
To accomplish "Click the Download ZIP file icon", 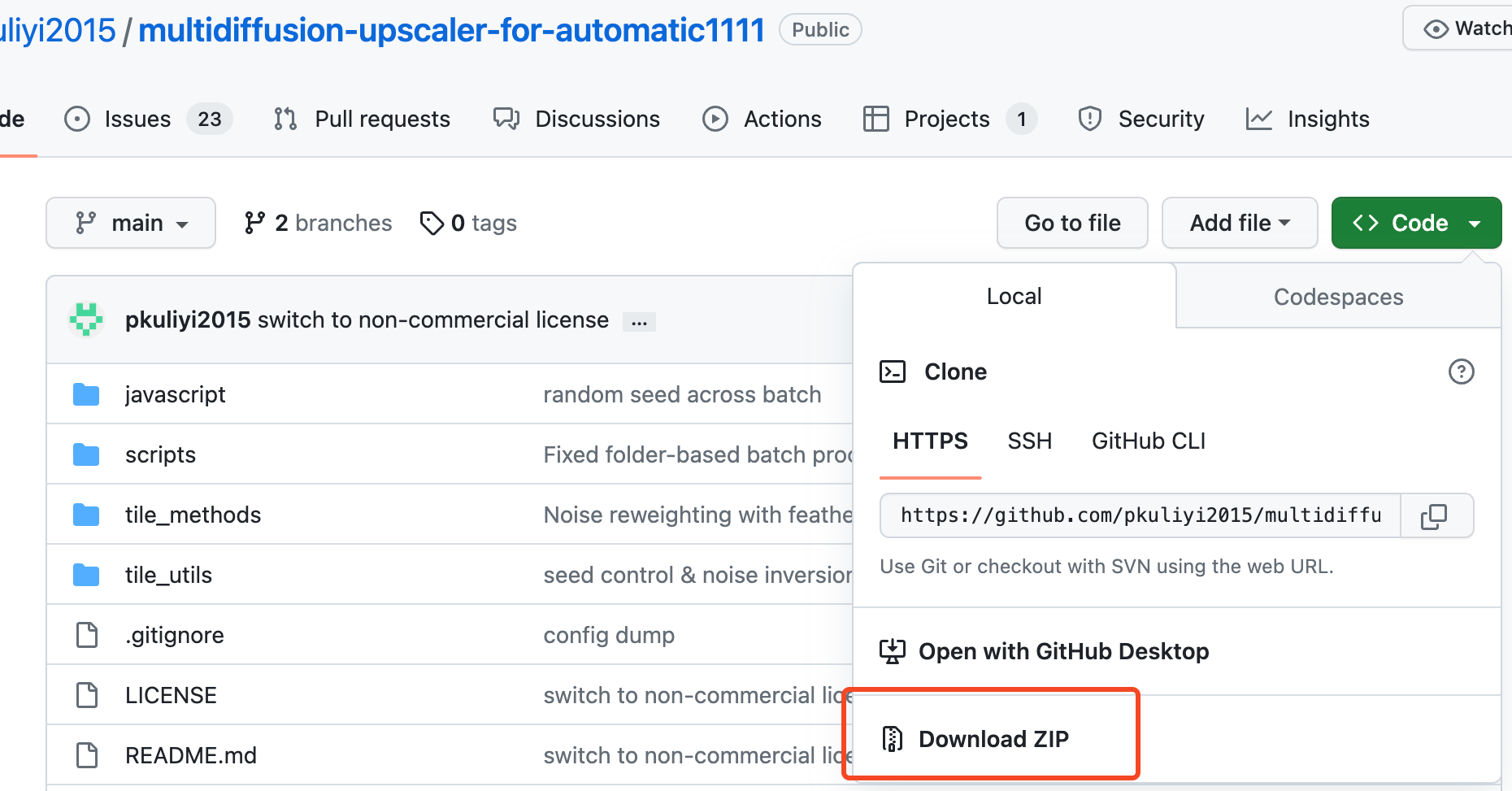I will coord(893,739).
